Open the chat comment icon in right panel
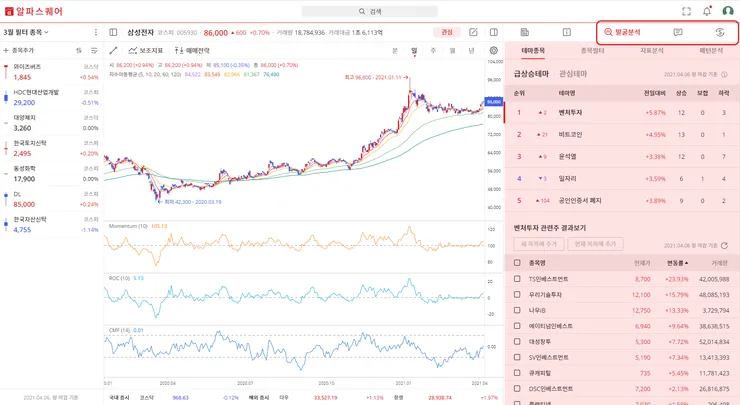Viewport: 740px width, 405px height. coord(678,32)
